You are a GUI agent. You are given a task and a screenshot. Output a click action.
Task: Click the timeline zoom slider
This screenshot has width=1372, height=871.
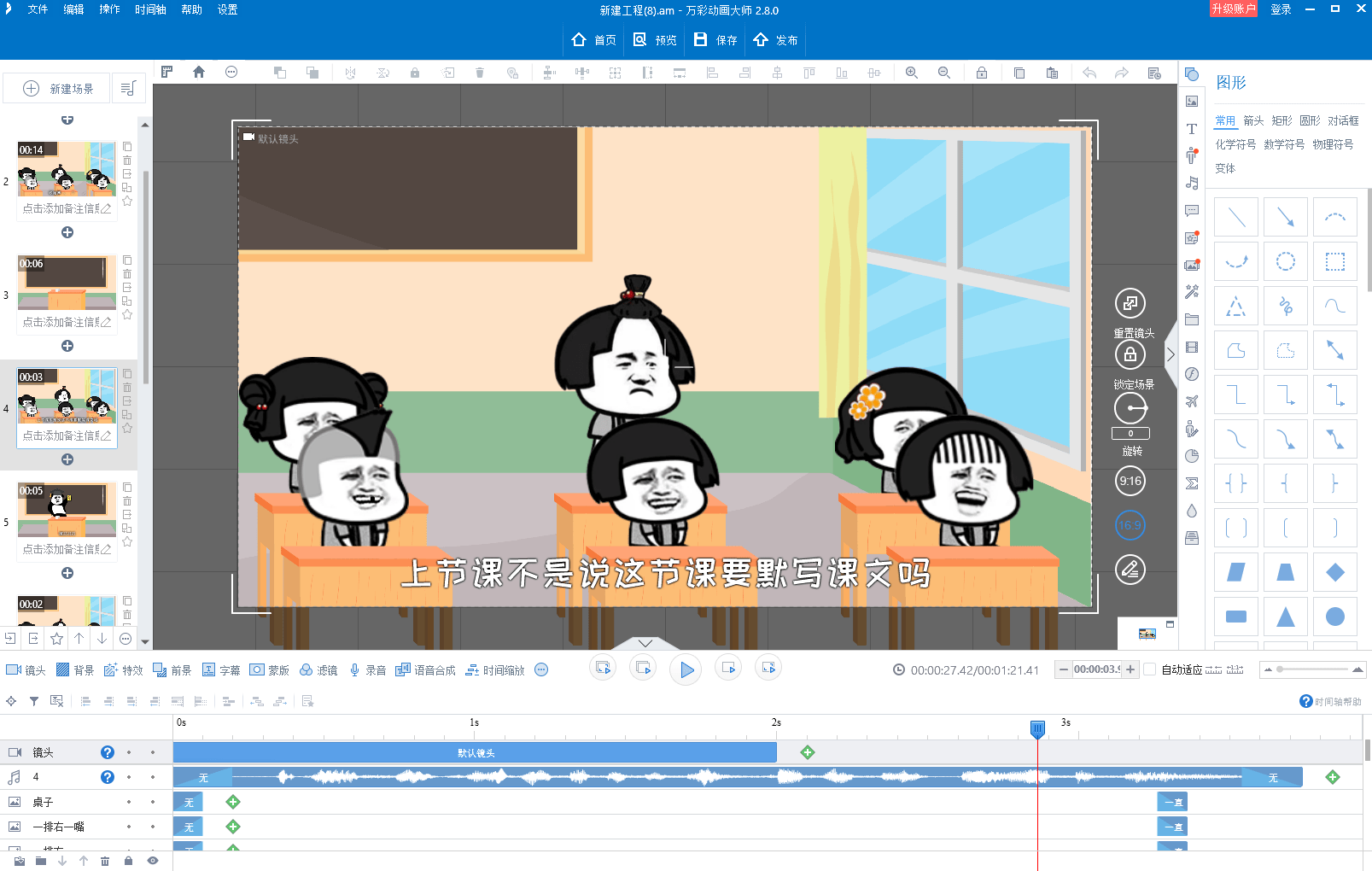[x=1311, y=669]
